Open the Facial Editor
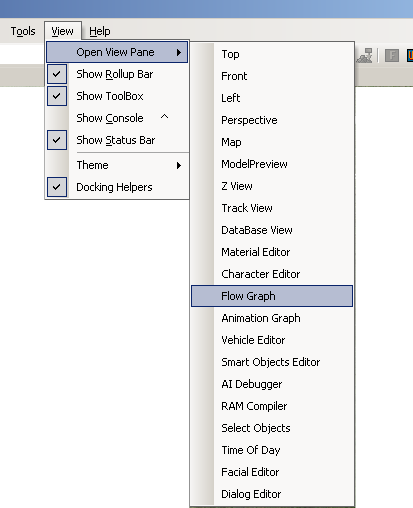This screenshot has width=413, height=508. pos(272,472)
